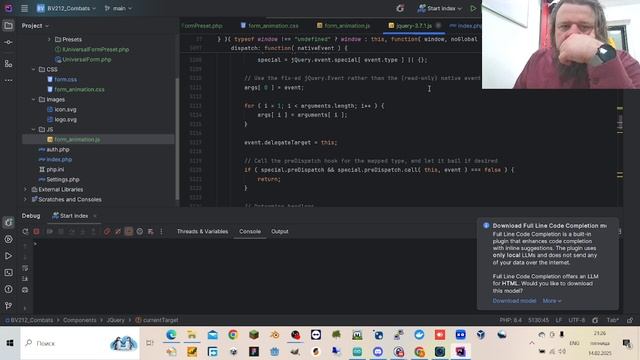The width and height of the screenshot is (640, 360).
Task: Resume program in debugger toolbar
Action: (50, 231)
